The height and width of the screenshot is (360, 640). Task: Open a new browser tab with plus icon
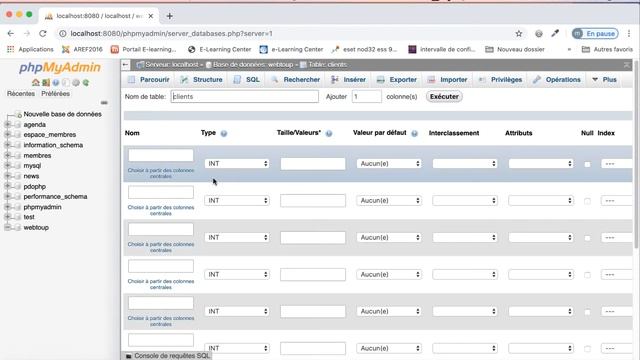[169, 16]
